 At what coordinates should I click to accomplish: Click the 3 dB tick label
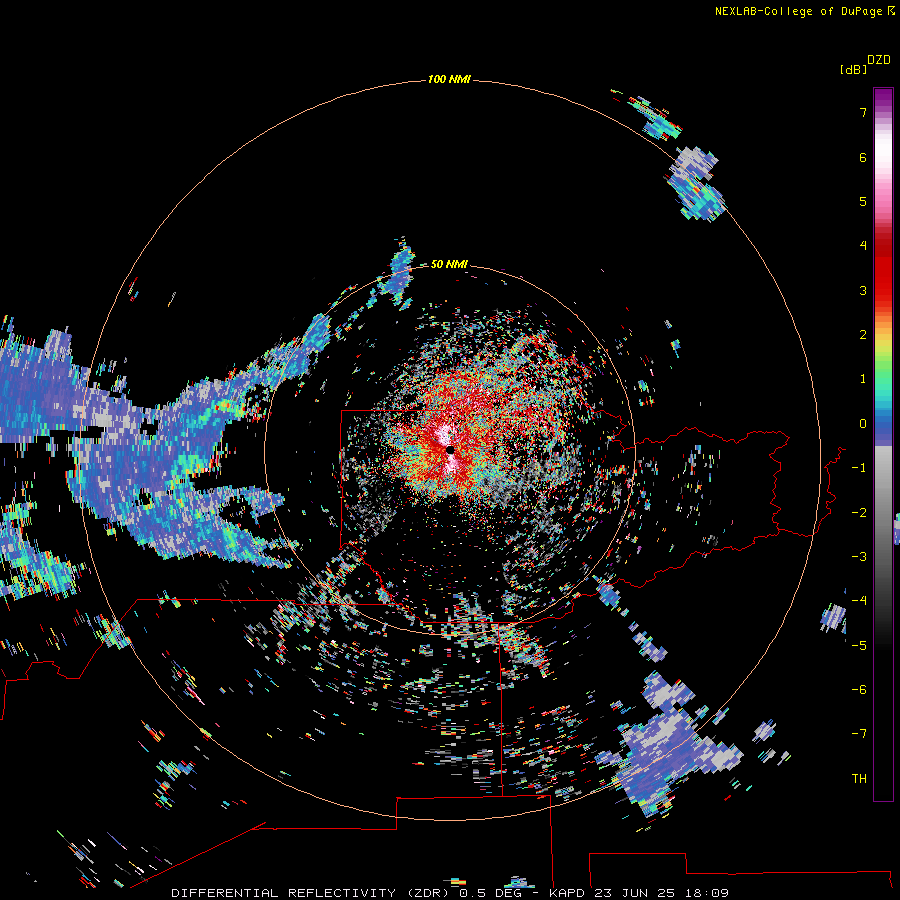pos(863,290)
